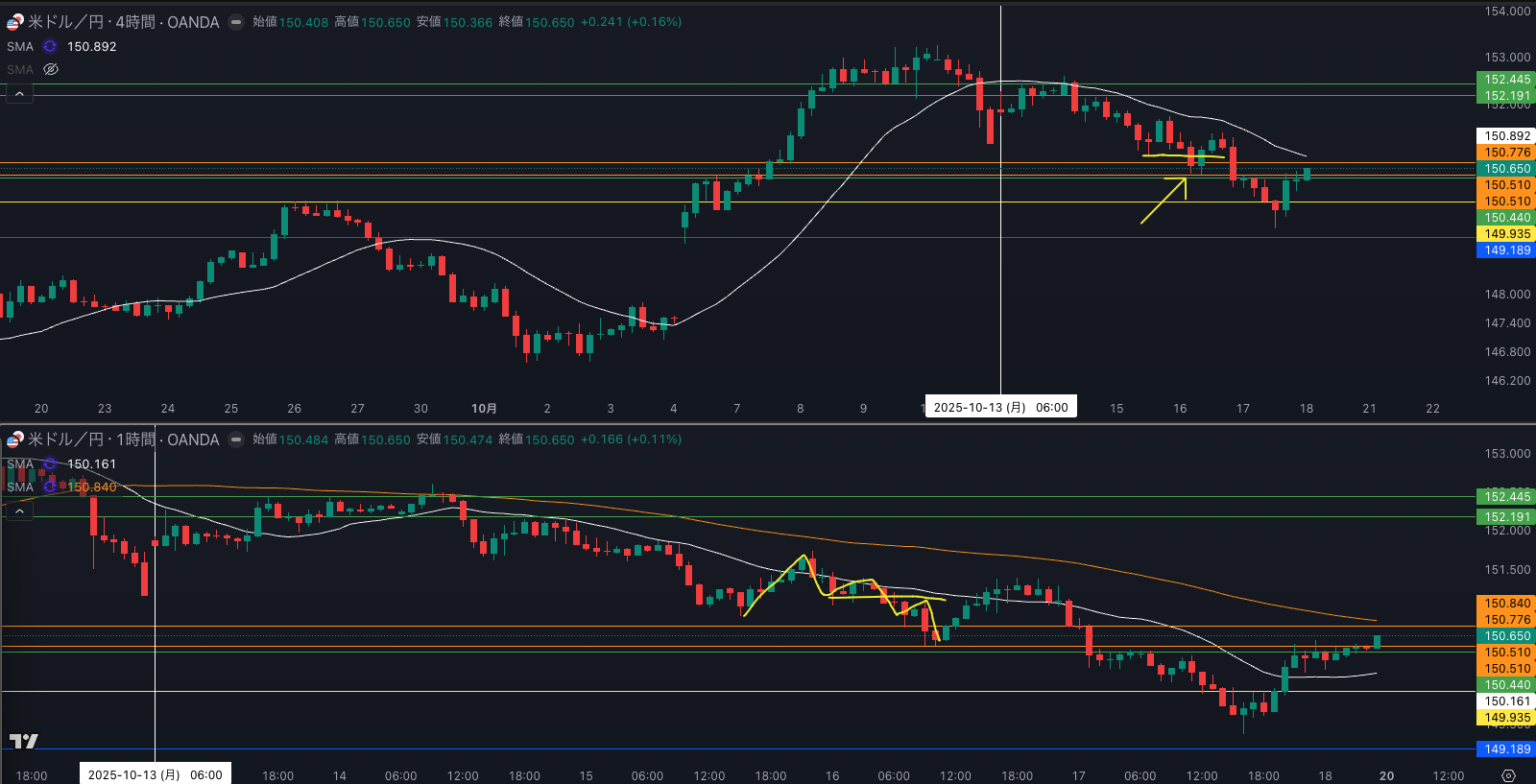Show the hidden SMA via crossed-eye icon
The width and height of the screenshot is (1536, 784).
pos(51,69)
